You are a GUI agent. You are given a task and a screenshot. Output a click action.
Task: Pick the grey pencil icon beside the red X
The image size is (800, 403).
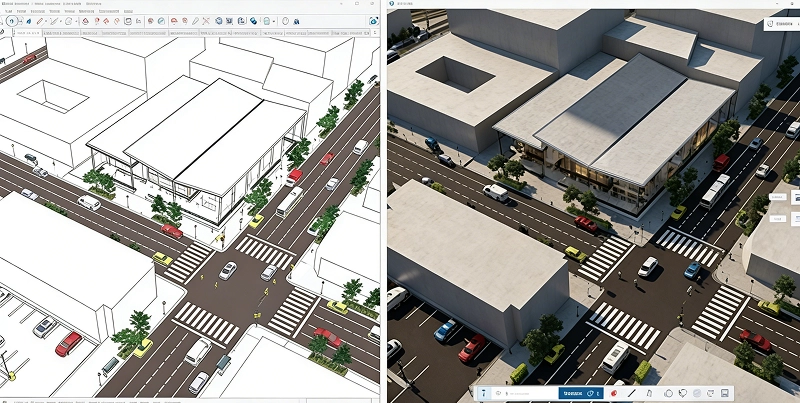click(195, 21)
